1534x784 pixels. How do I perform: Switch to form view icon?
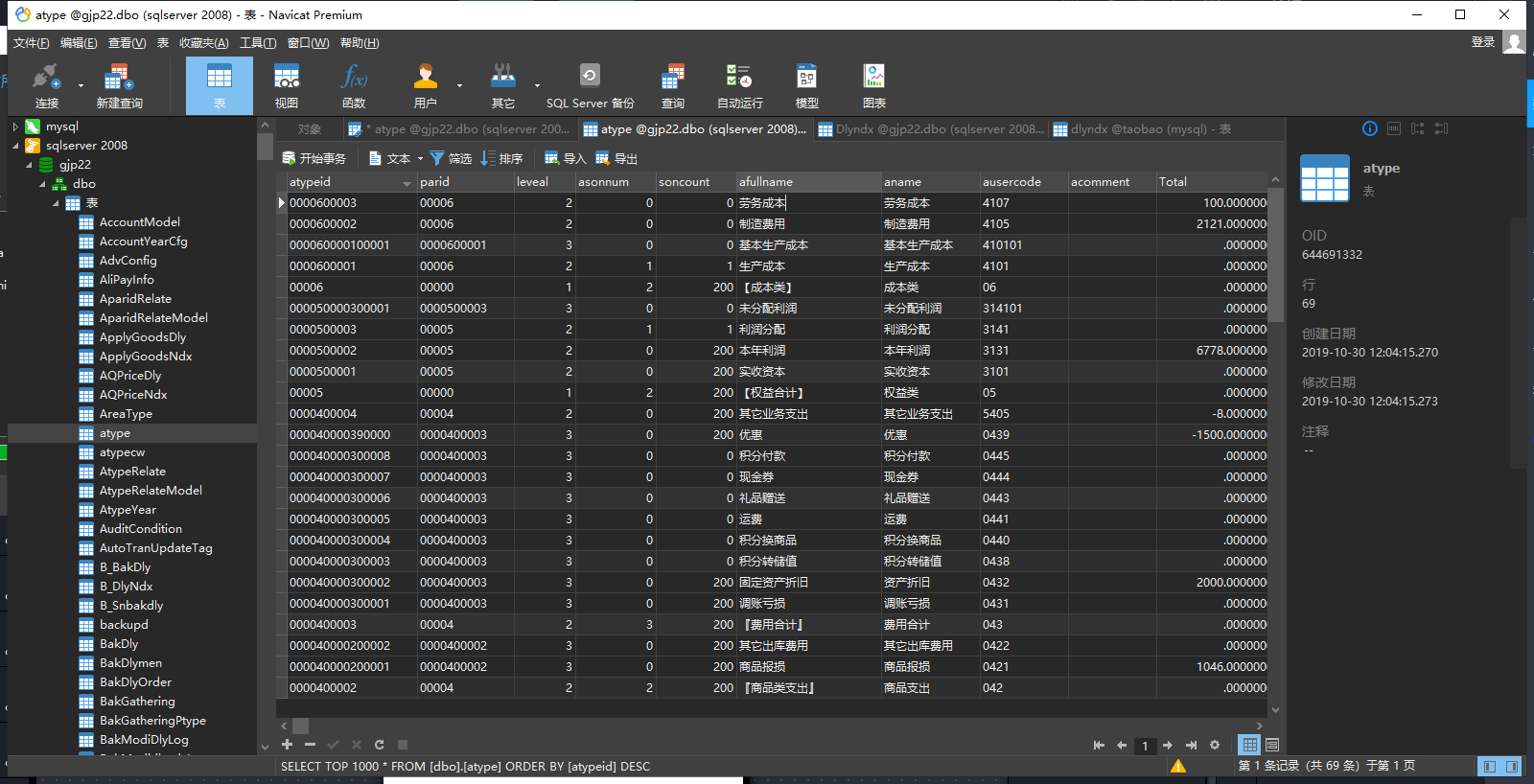click(1272, 745)
